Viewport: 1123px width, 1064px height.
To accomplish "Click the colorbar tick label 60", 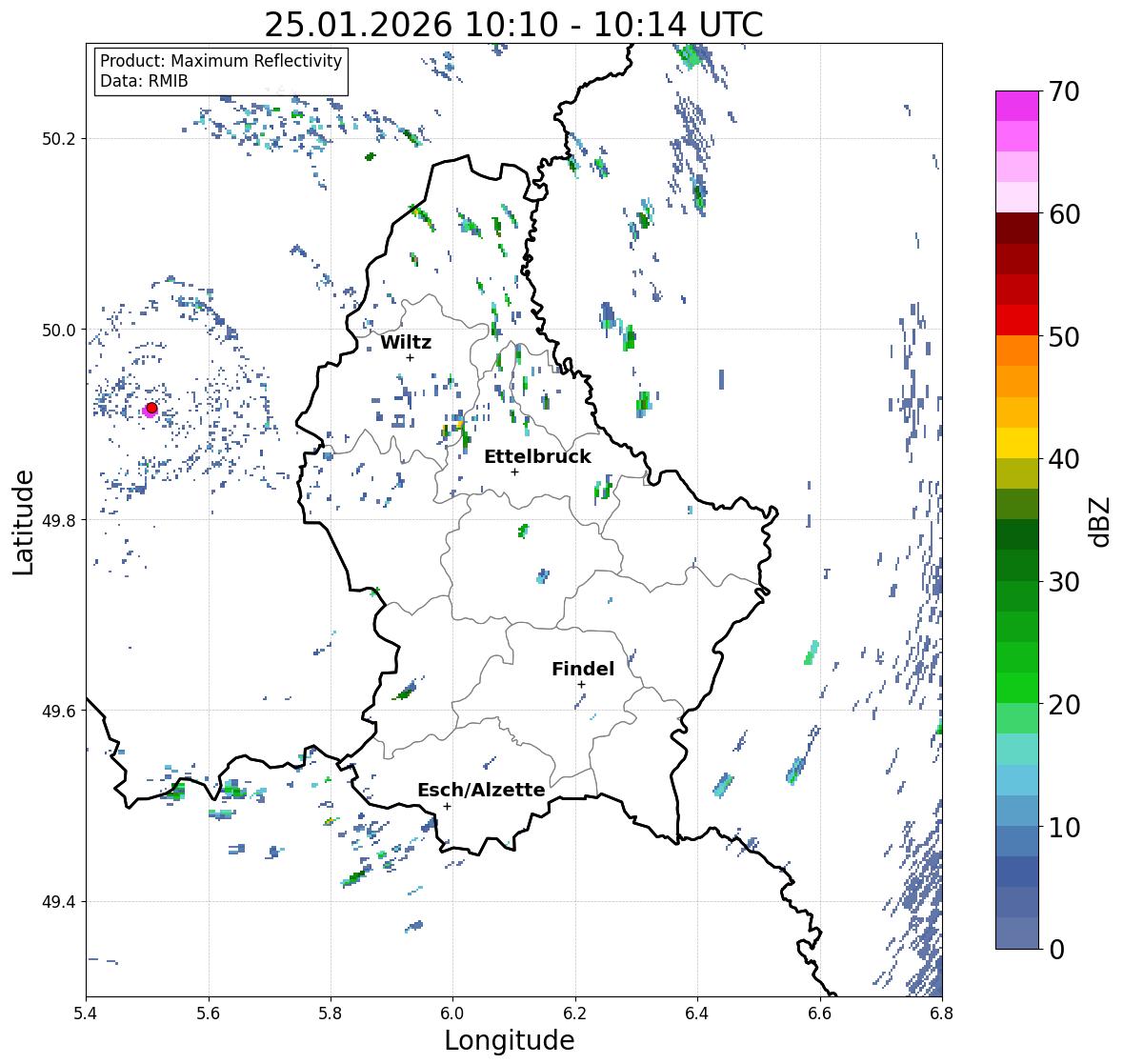I will (1064, 214).
